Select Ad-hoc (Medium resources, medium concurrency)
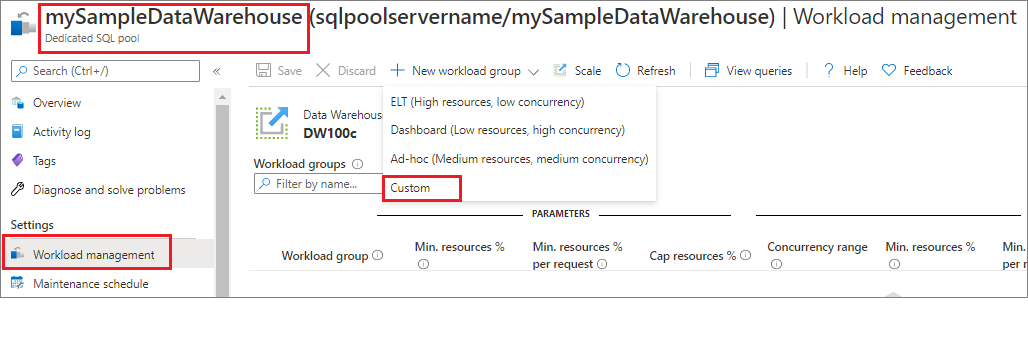1028x364 pixels. tap(519, 159)
